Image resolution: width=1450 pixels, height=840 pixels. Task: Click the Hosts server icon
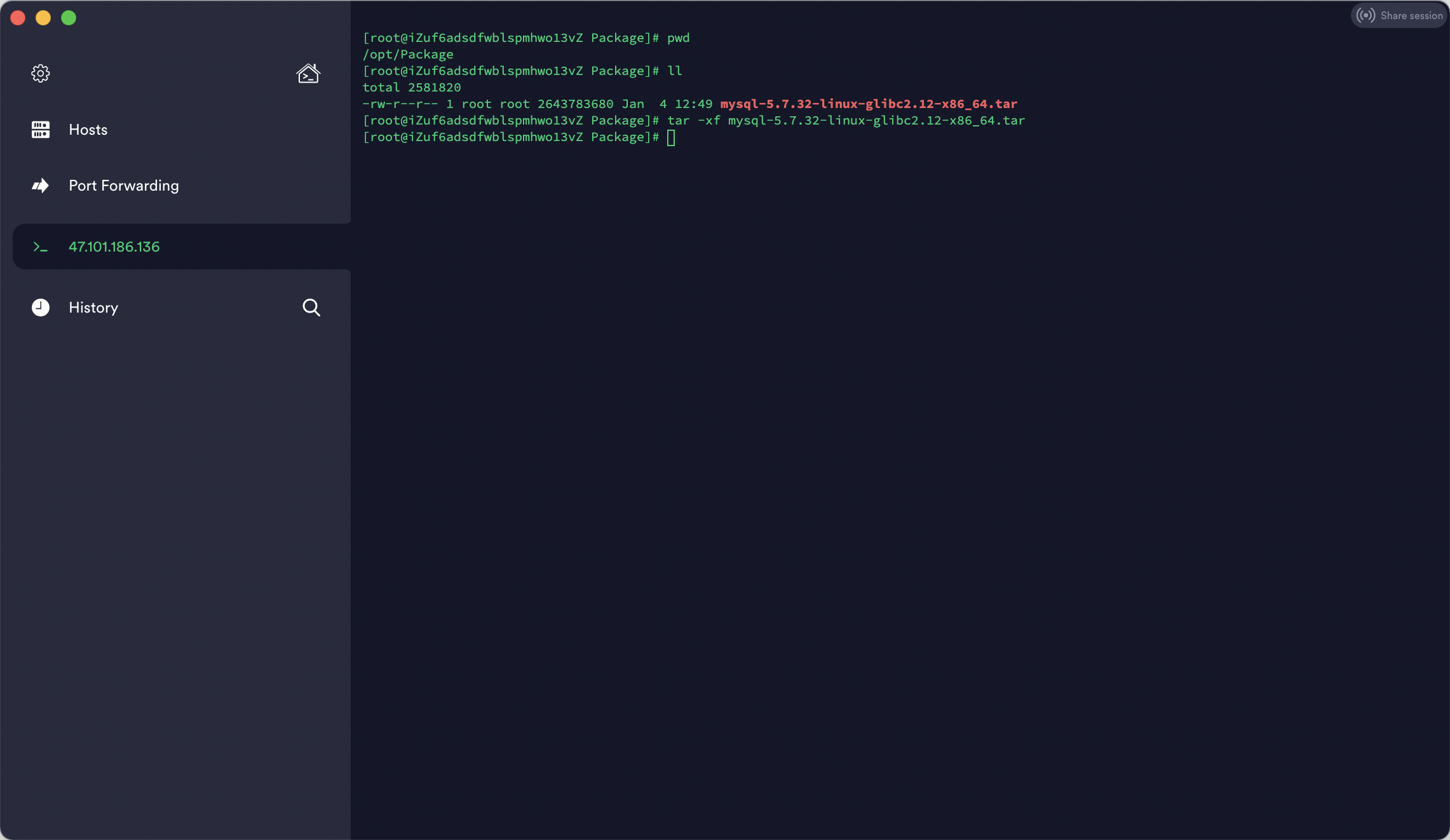click(41, 130)
